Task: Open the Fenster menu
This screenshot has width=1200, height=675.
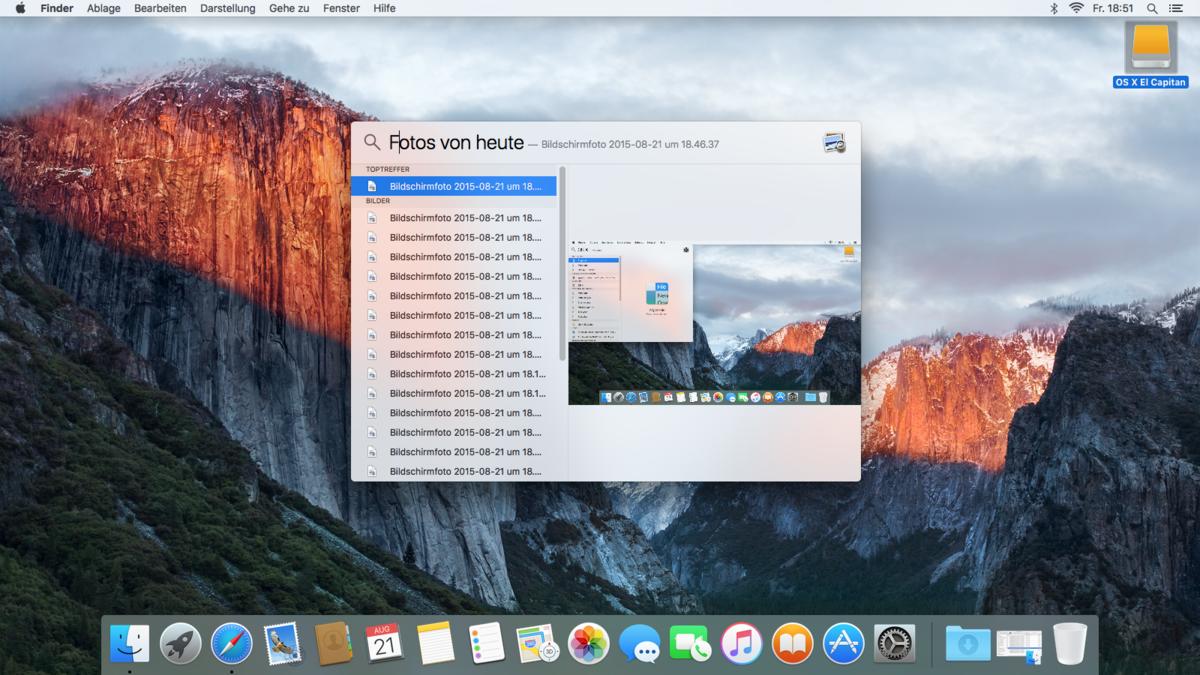Action: [342, 8]
